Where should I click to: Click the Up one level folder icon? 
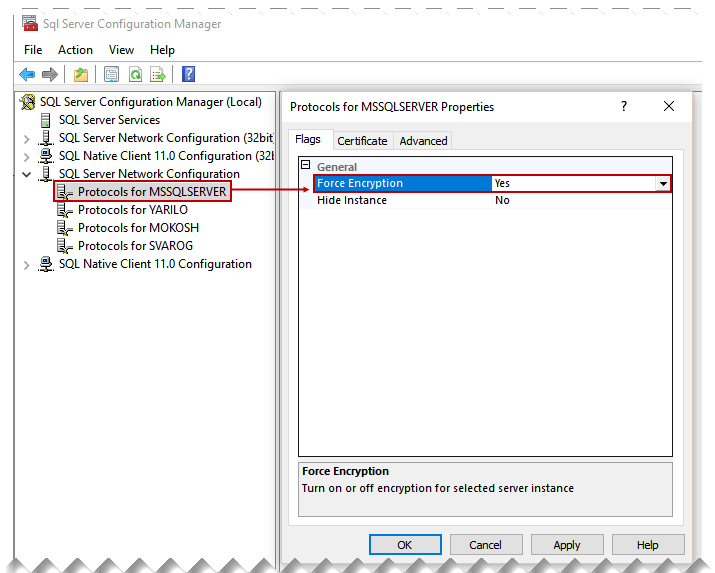tap(81, 74)
